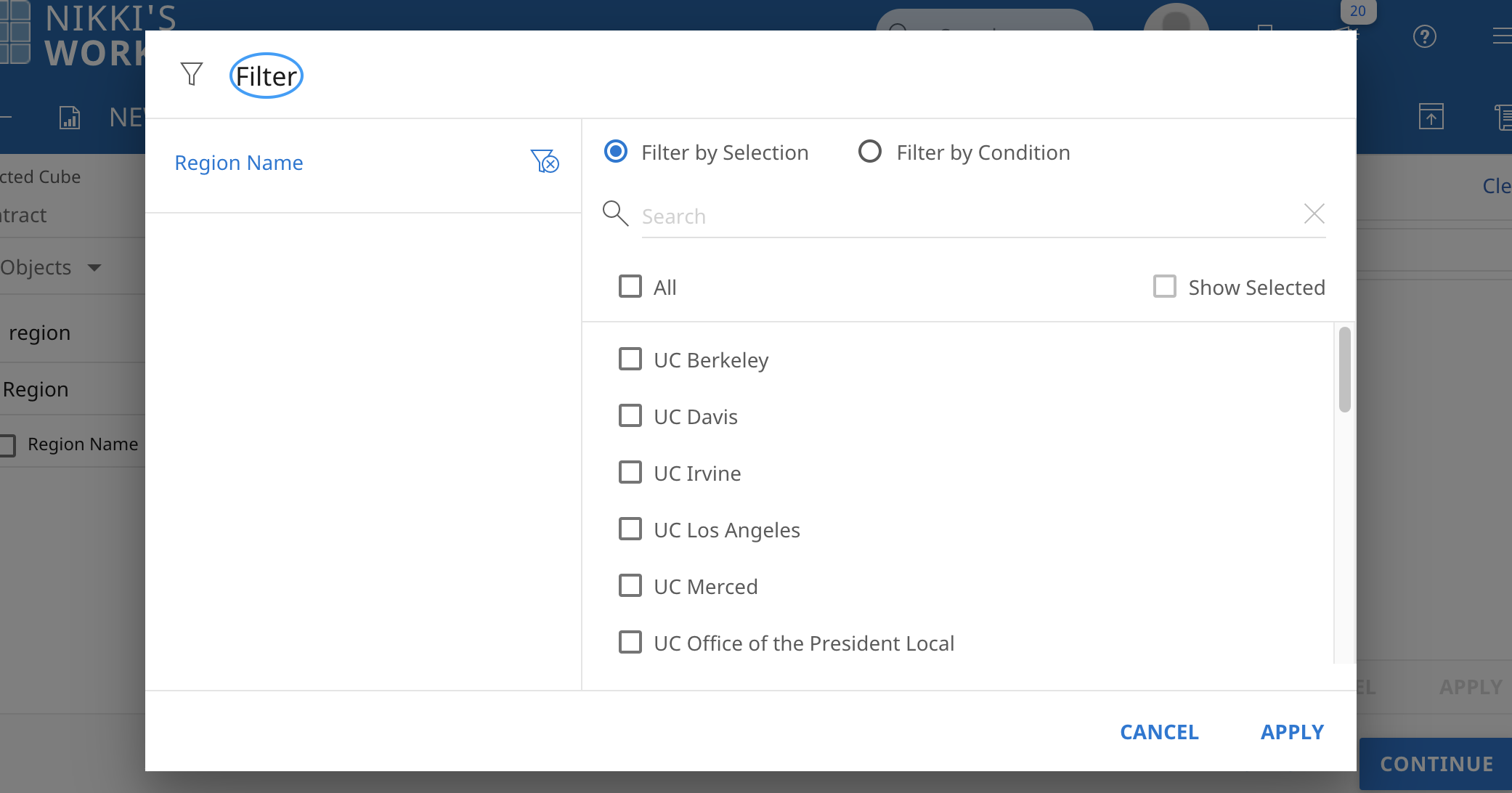The height and width of the screenshot is (793, 1512).
Task: Select Filter by Condition radio button
Action: tap(869, 152)
